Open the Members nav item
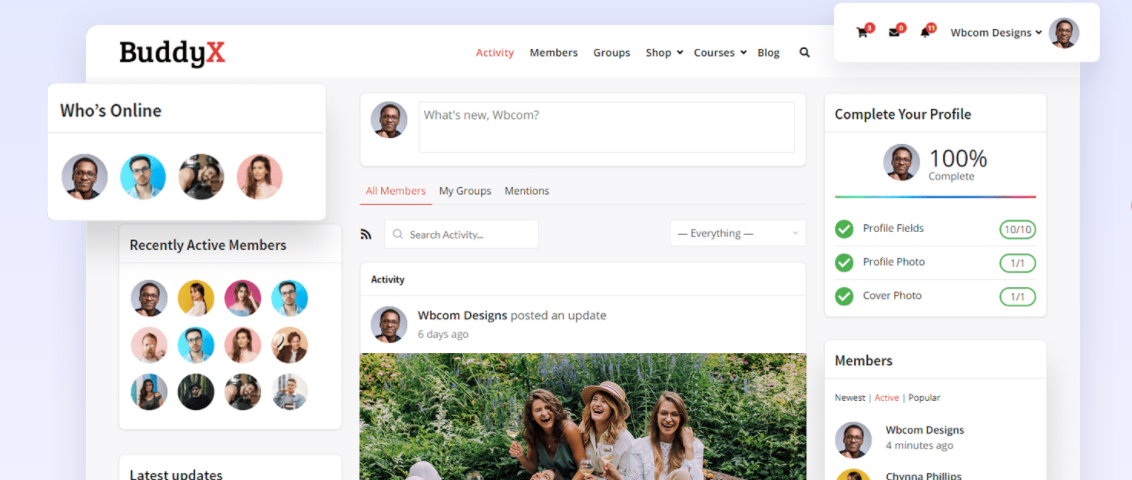1132x480 pixels. point(554,53)
